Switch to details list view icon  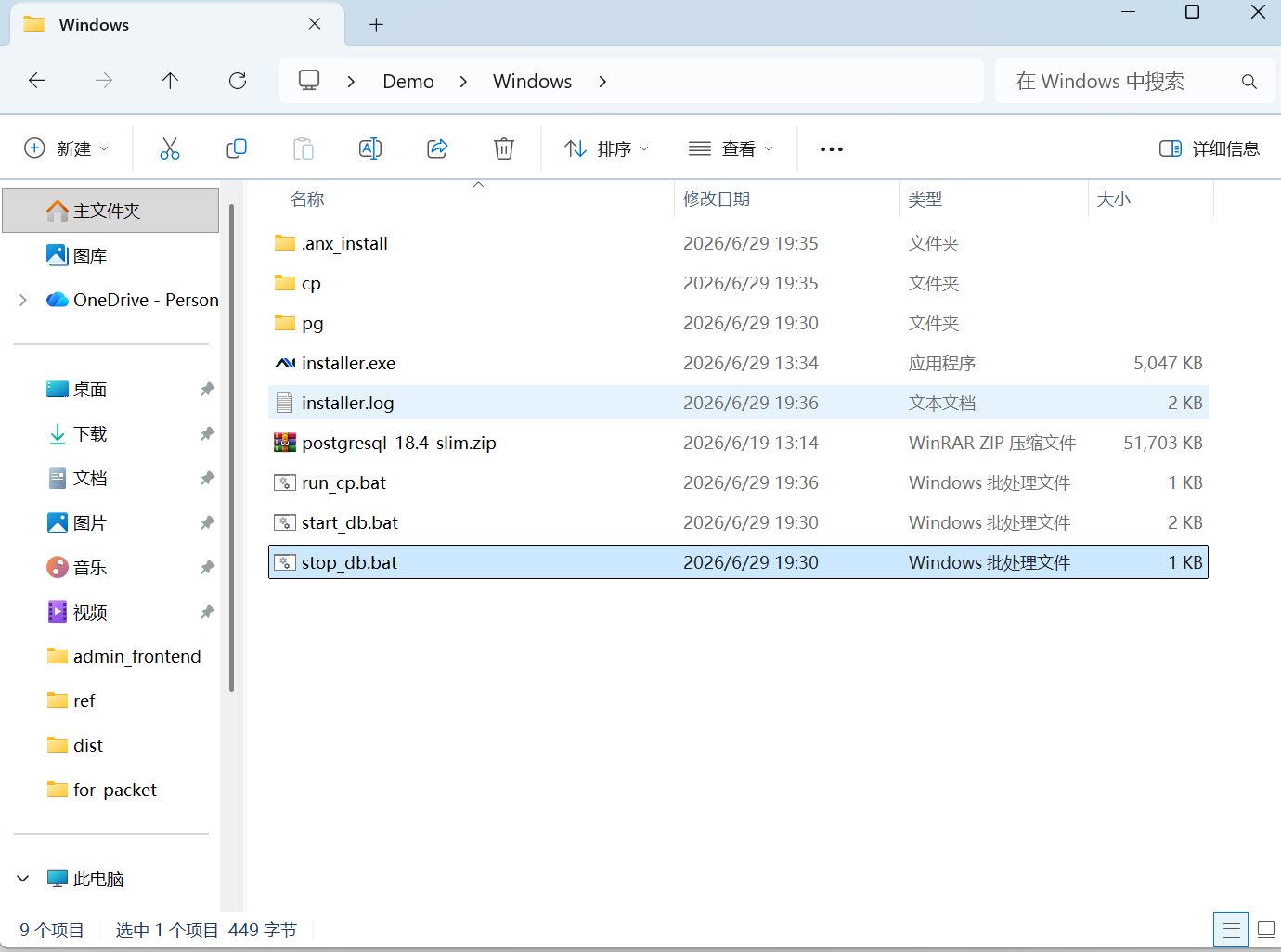coord(1231,930)
